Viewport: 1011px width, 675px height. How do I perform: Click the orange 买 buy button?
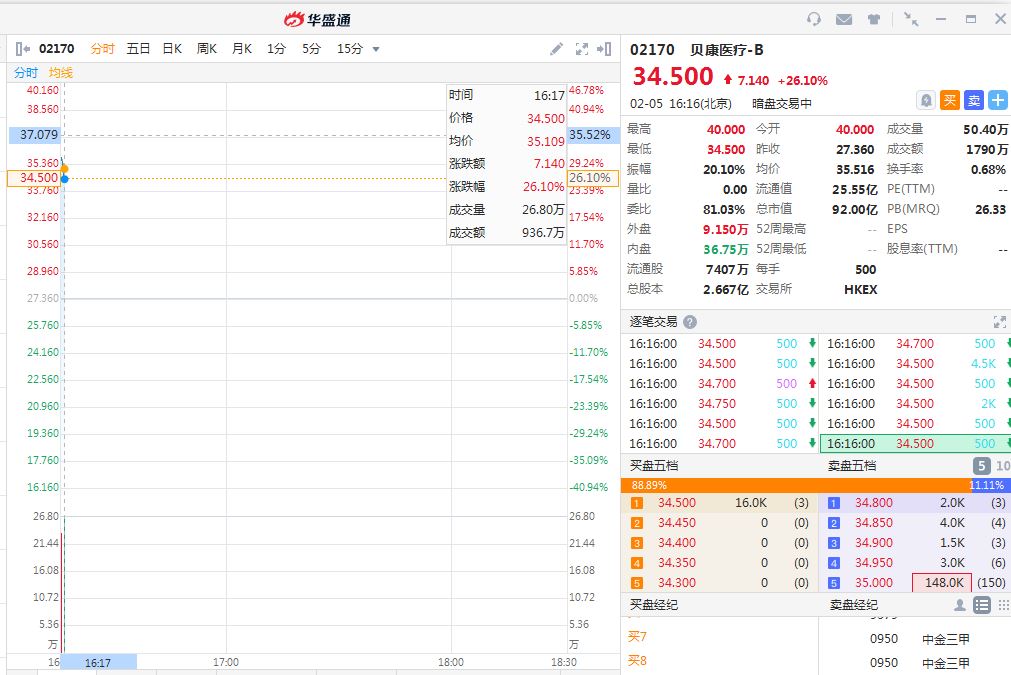(x=950, y=100)
